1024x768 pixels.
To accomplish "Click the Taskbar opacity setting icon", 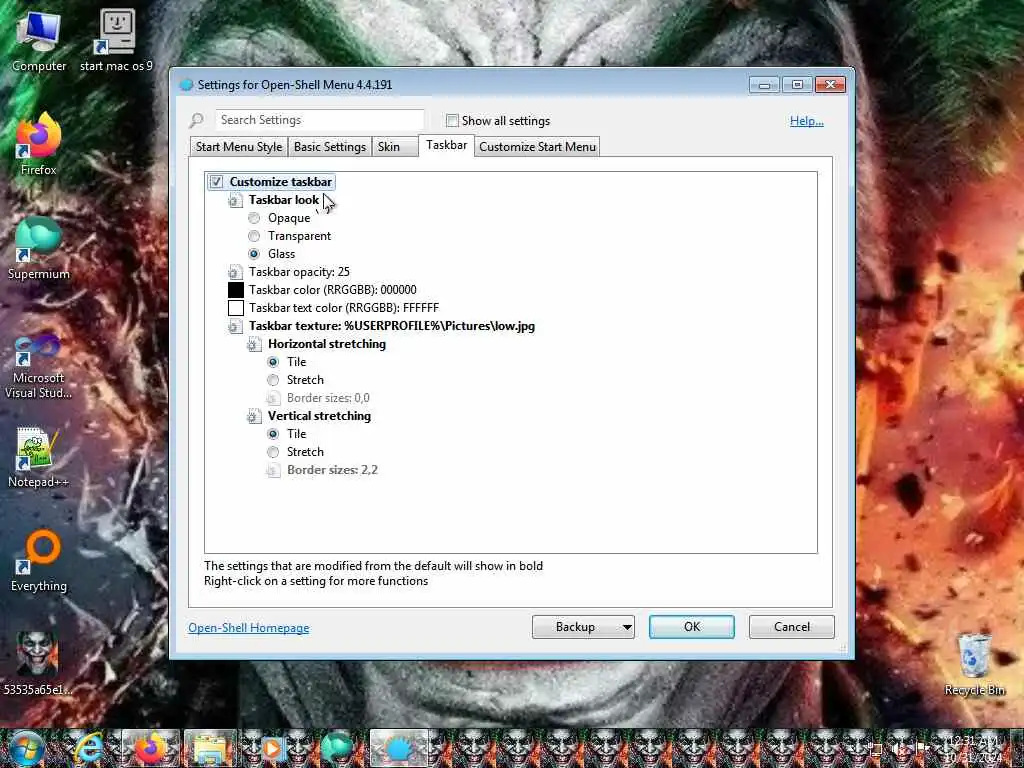I will point(235,272).
